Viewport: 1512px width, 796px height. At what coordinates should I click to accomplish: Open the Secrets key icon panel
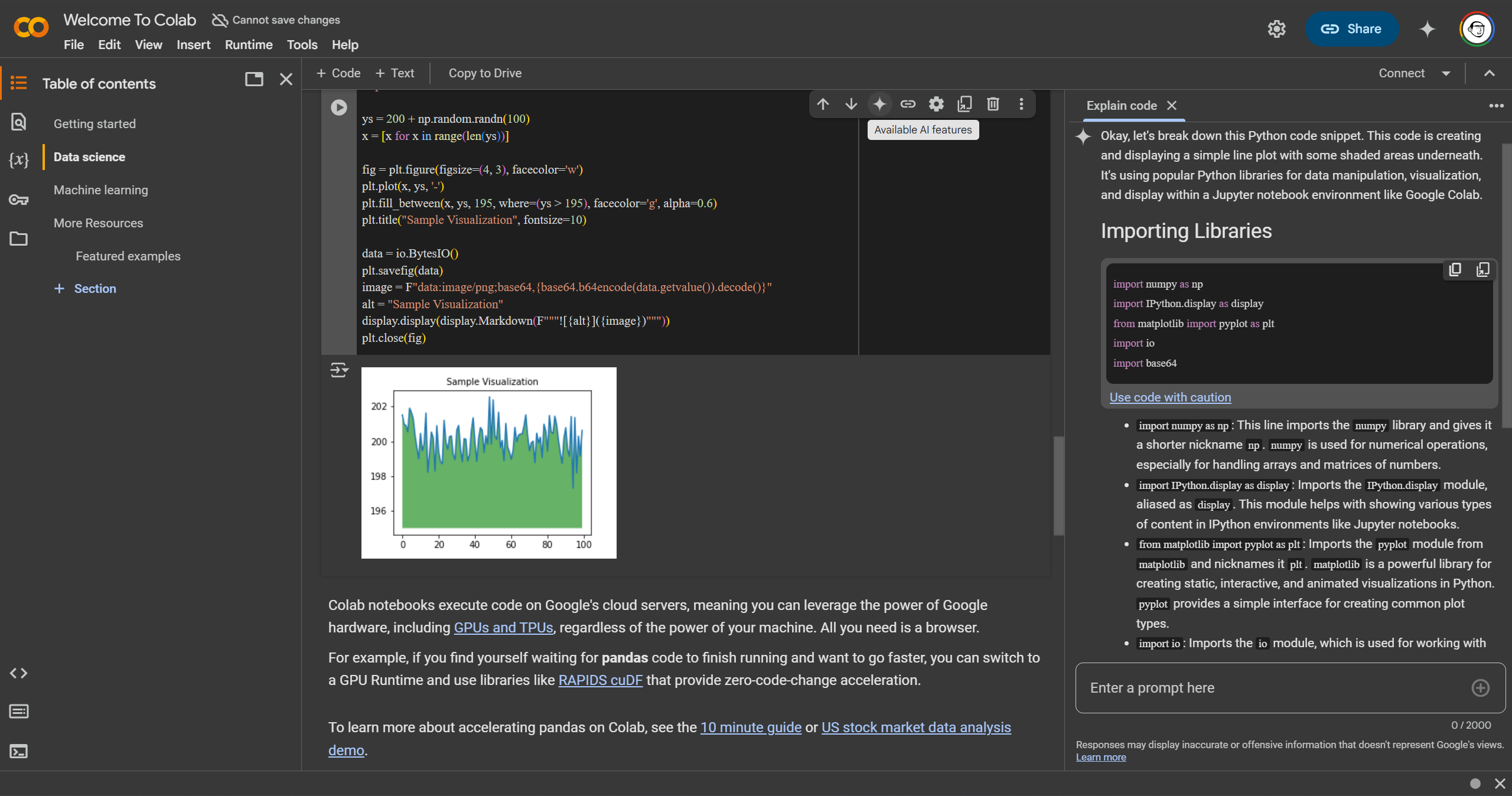click(18, 200)
